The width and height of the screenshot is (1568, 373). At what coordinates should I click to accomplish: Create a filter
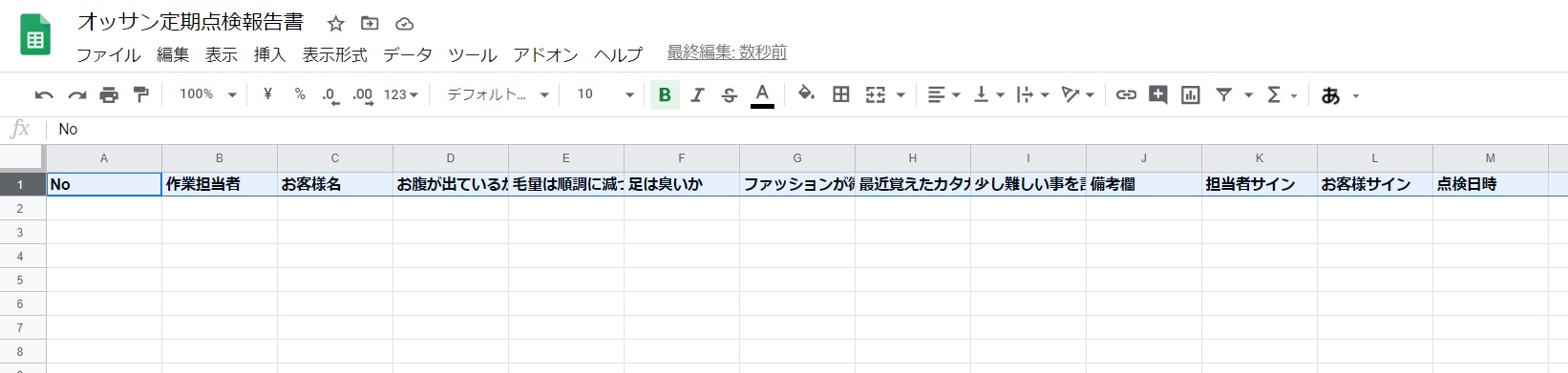[x=1223, y=94]
